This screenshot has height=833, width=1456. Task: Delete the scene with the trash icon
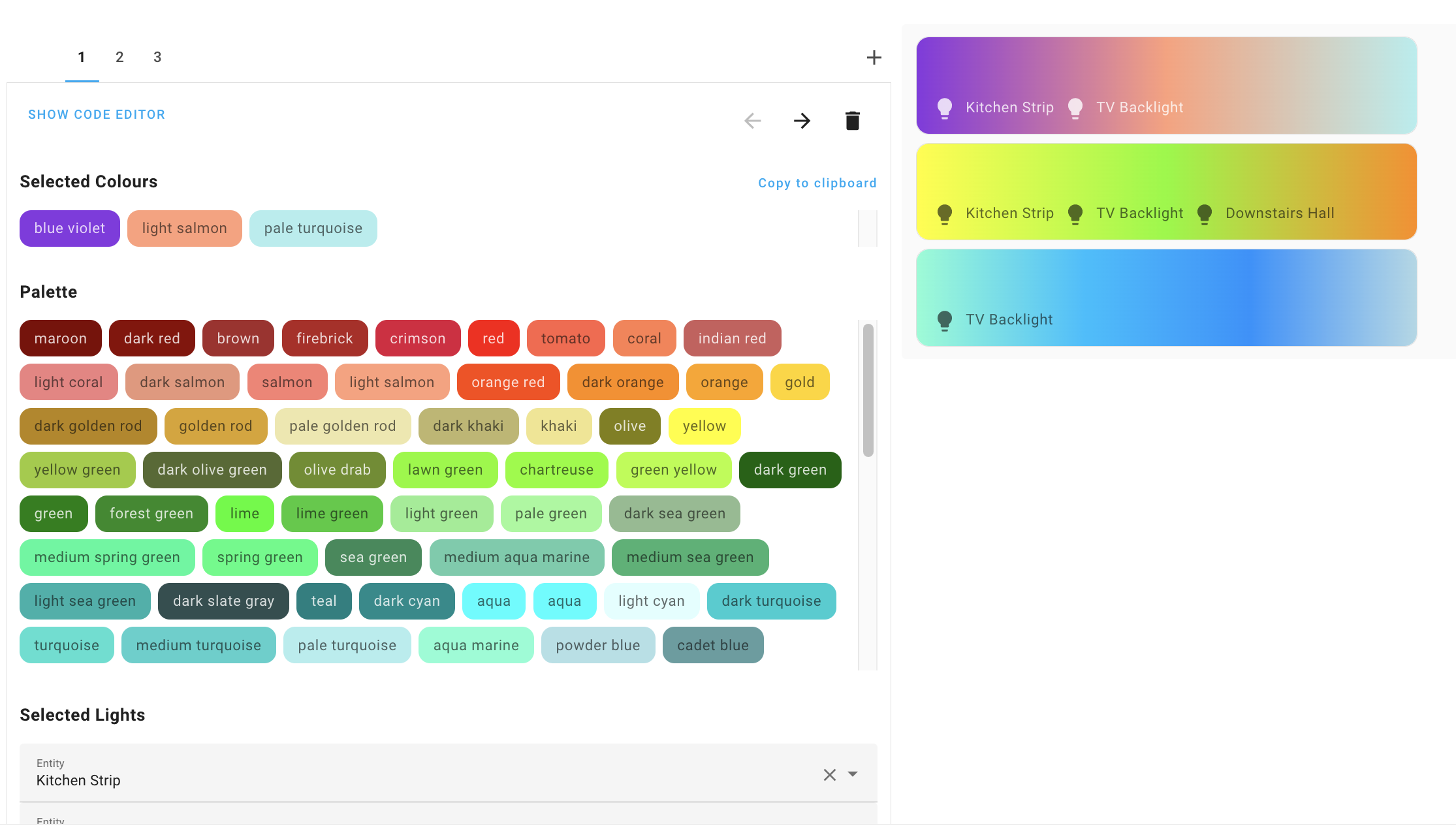852,121
